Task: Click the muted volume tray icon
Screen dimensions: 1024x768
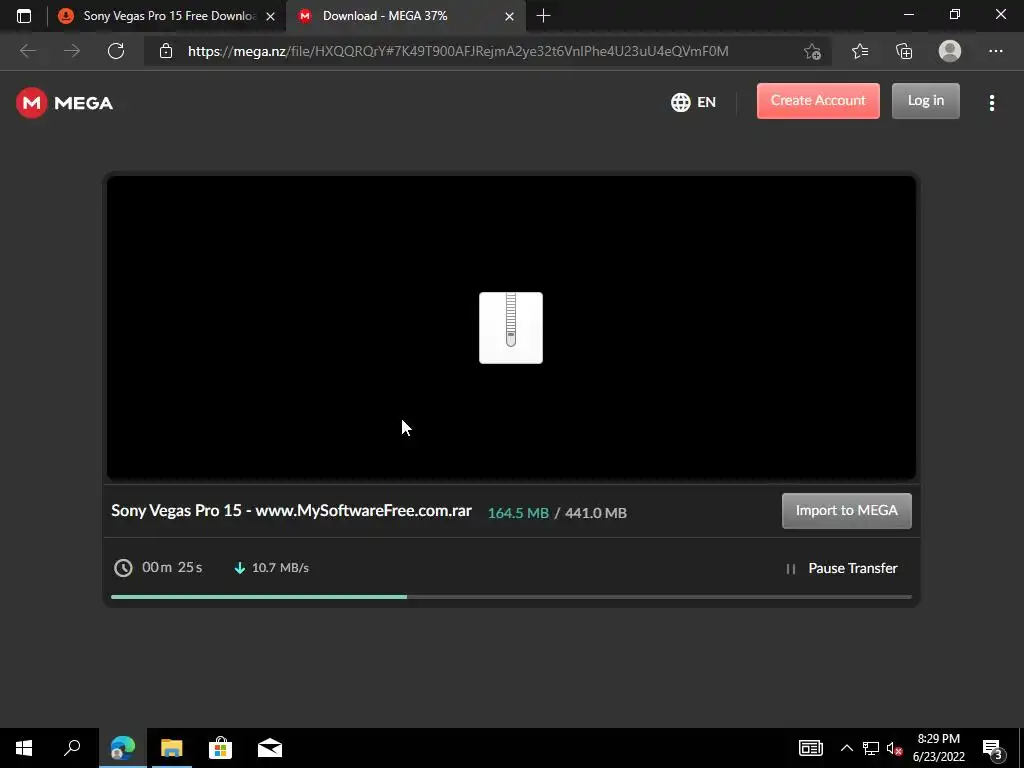Action: coord(894,748)
